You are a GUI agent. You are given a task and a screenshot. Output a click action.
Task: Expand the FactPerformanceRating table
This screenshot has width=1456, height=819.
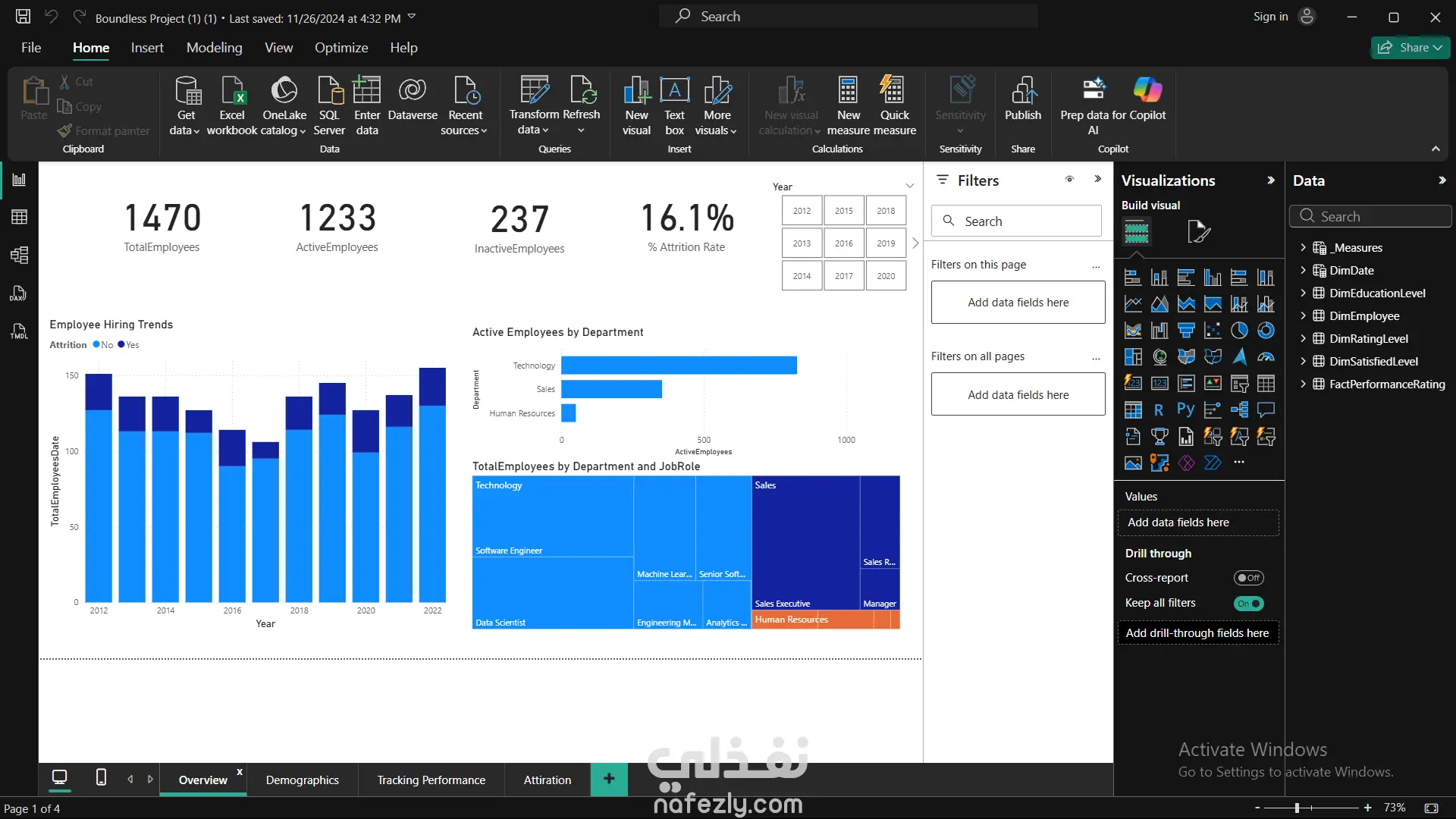pos(1303,384)
